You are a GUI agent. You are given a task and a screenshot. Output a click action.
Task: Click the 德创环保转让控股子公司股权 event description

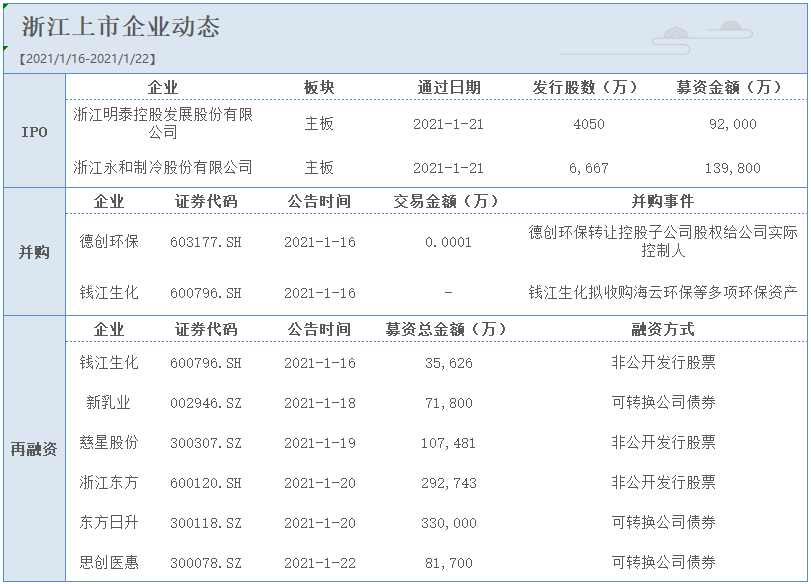click(663, 242)
